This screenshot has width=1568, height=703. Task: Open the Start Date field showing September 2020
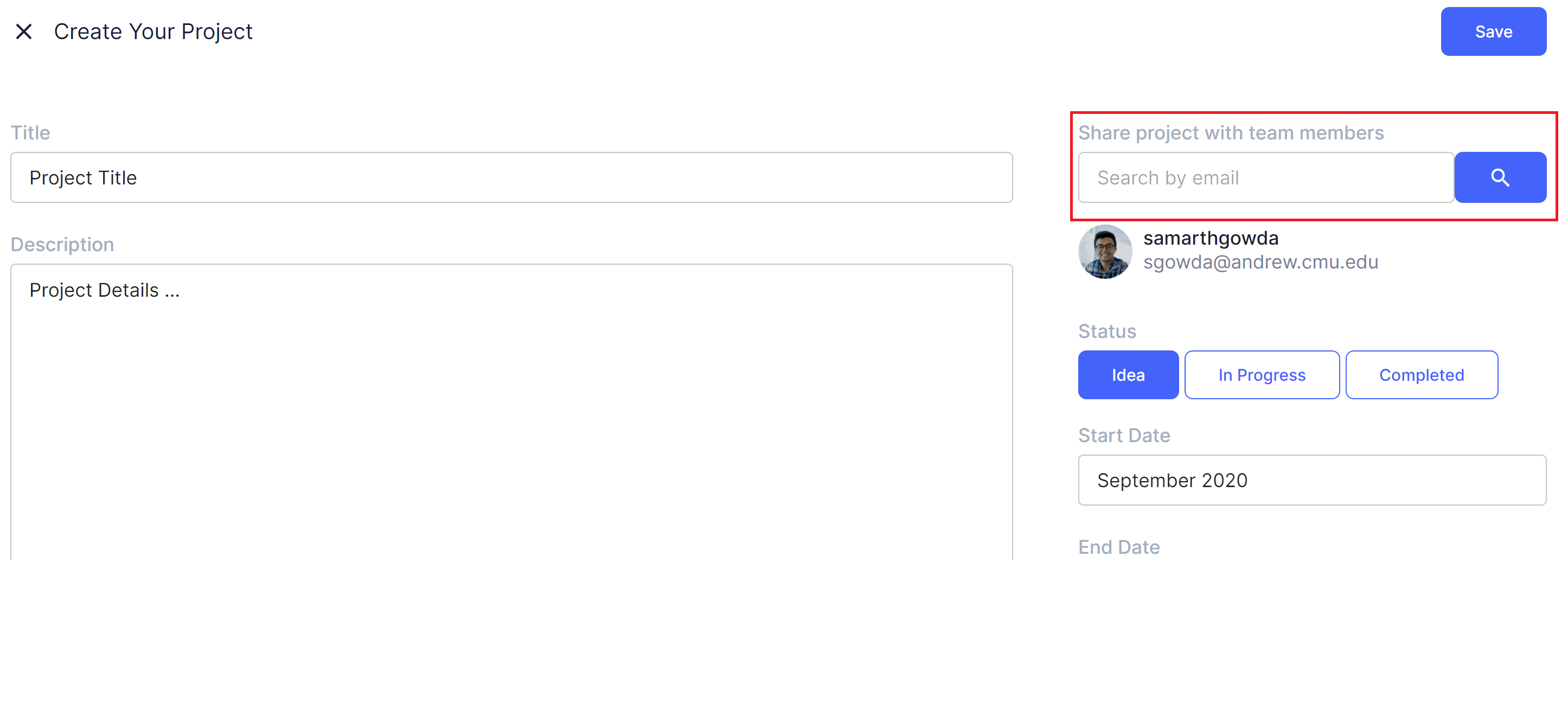click(1312, 480)
